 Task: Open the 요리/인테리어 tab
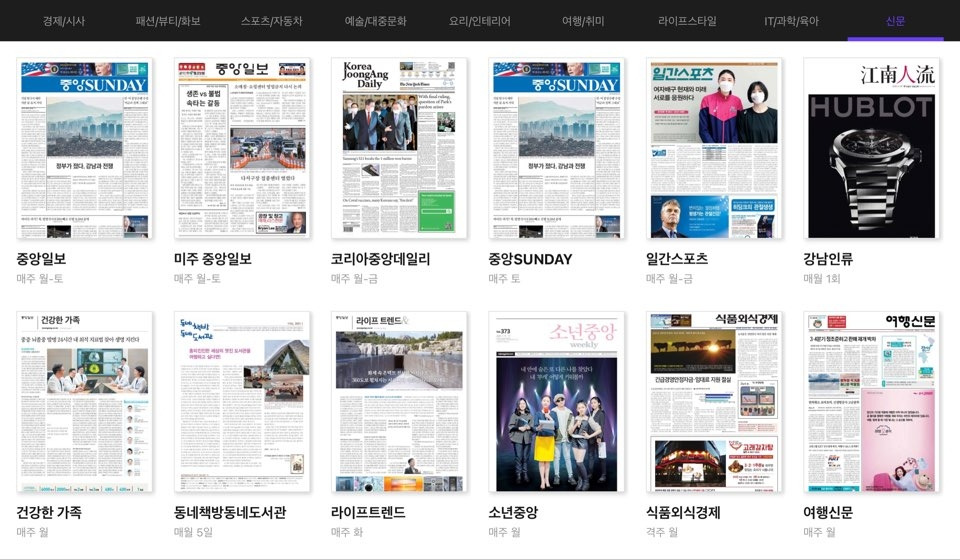[x=479, y=21]
